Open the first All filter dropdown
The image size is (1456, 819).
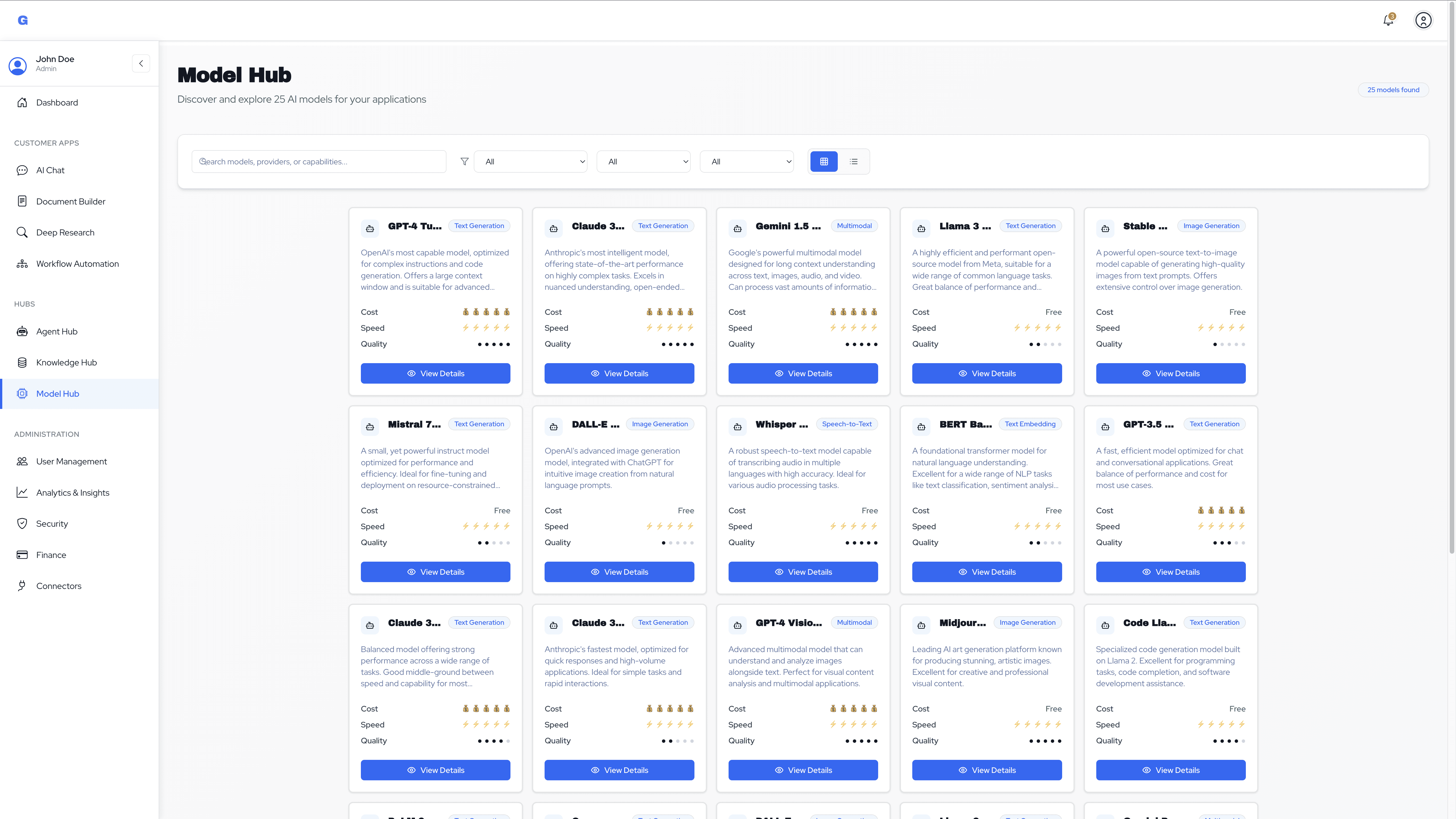(530, 161)
